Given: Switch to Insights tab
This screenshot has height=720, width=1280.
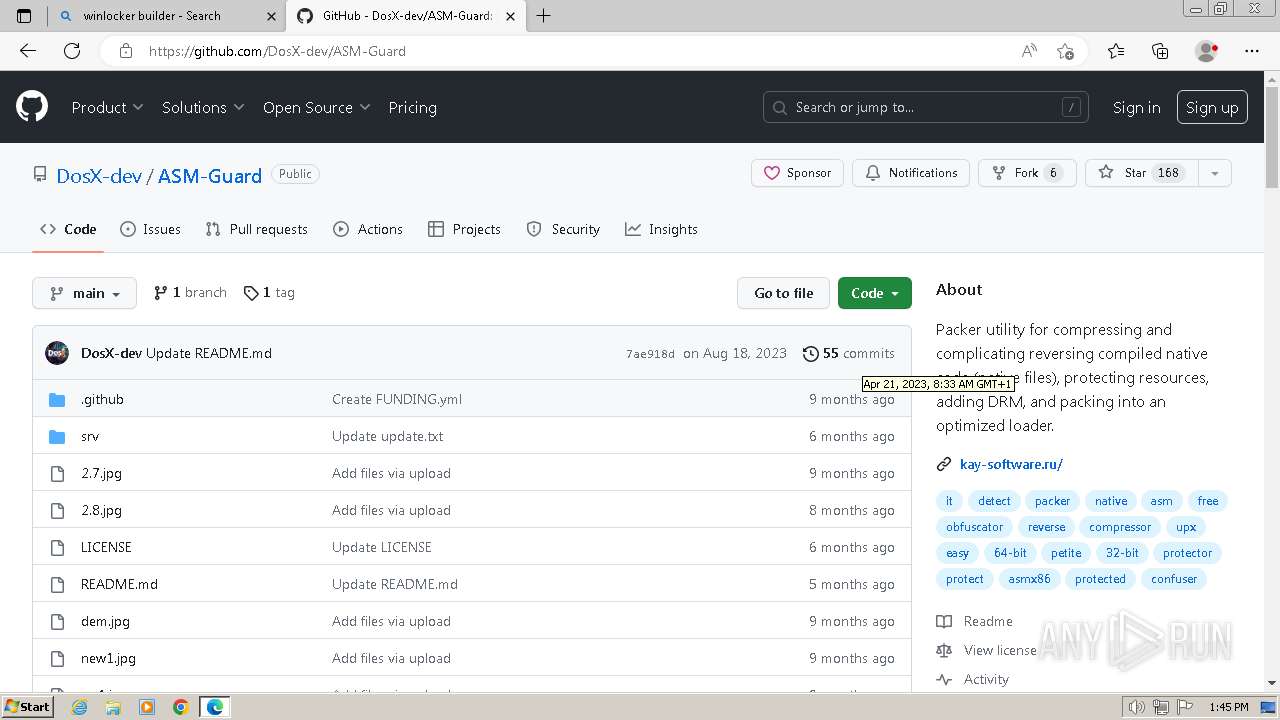Looking at the screenshot, I should pyautogui.click(x=661, y=229).
